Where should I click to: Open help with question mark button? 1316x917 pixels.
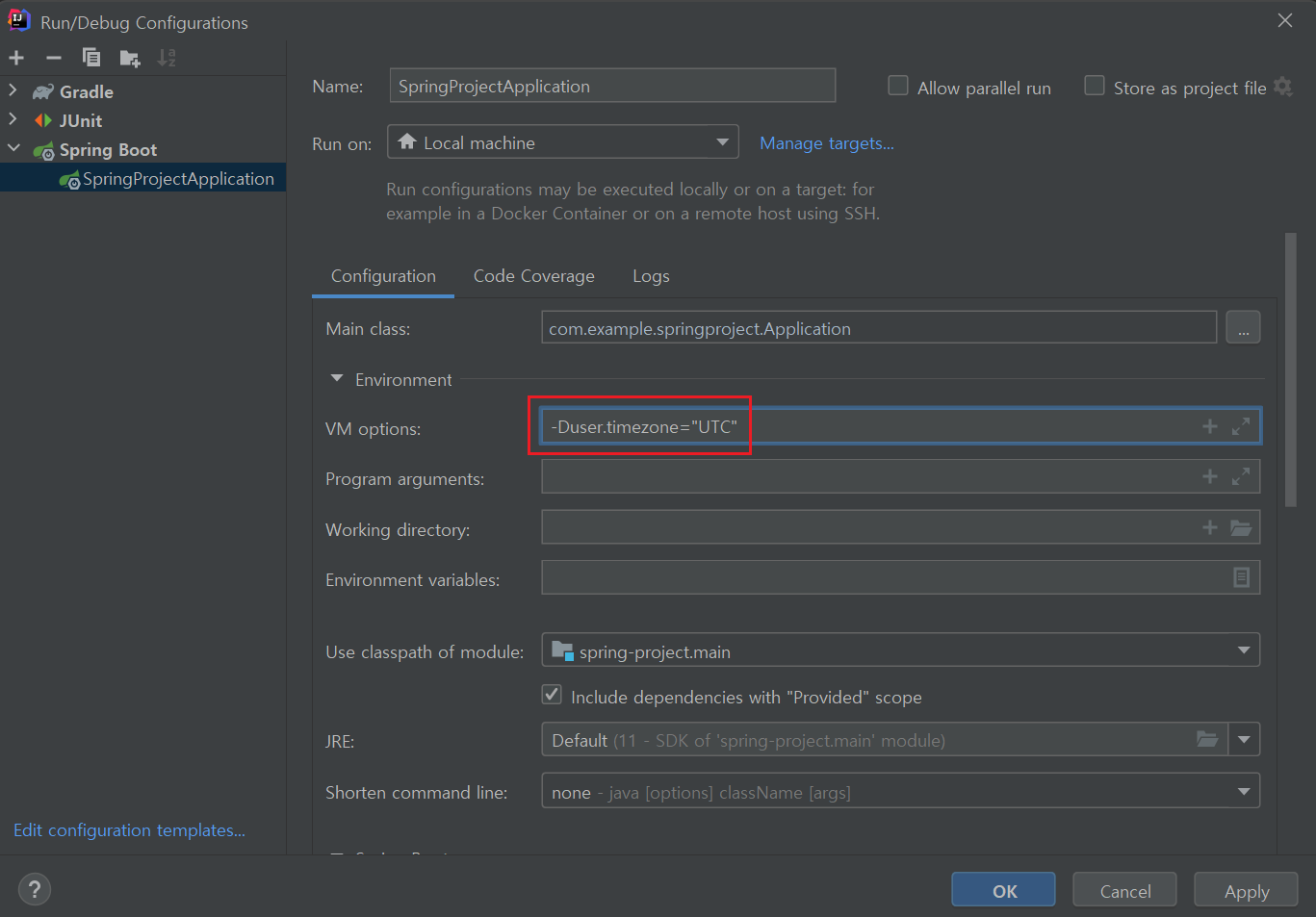34,889
